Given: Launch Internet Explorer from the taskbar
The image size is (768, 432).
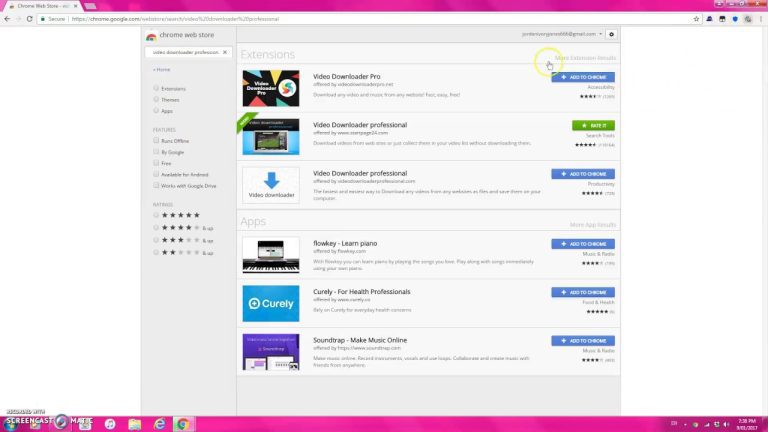Looking at the screenshot, I should tap(159, 424).
